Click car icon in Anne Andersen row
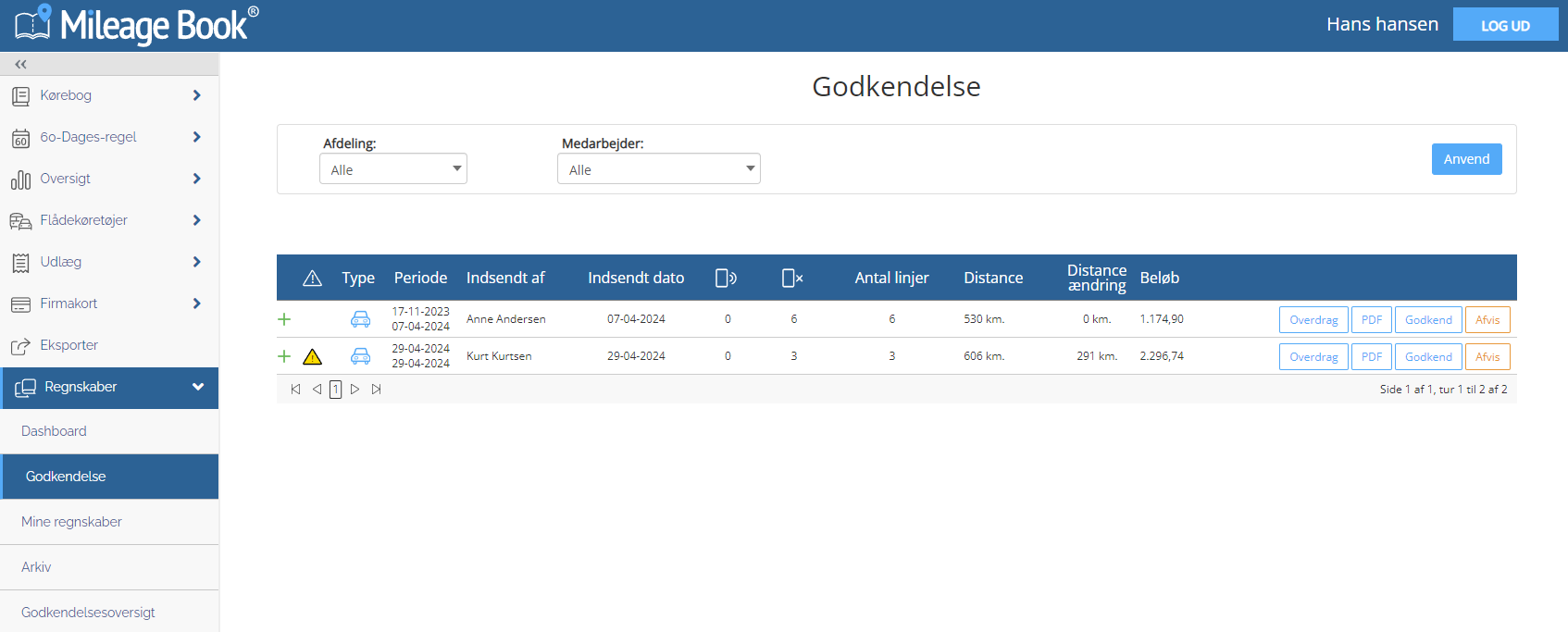Viewport: 1568px width, 632px height. tap(360, 319)
